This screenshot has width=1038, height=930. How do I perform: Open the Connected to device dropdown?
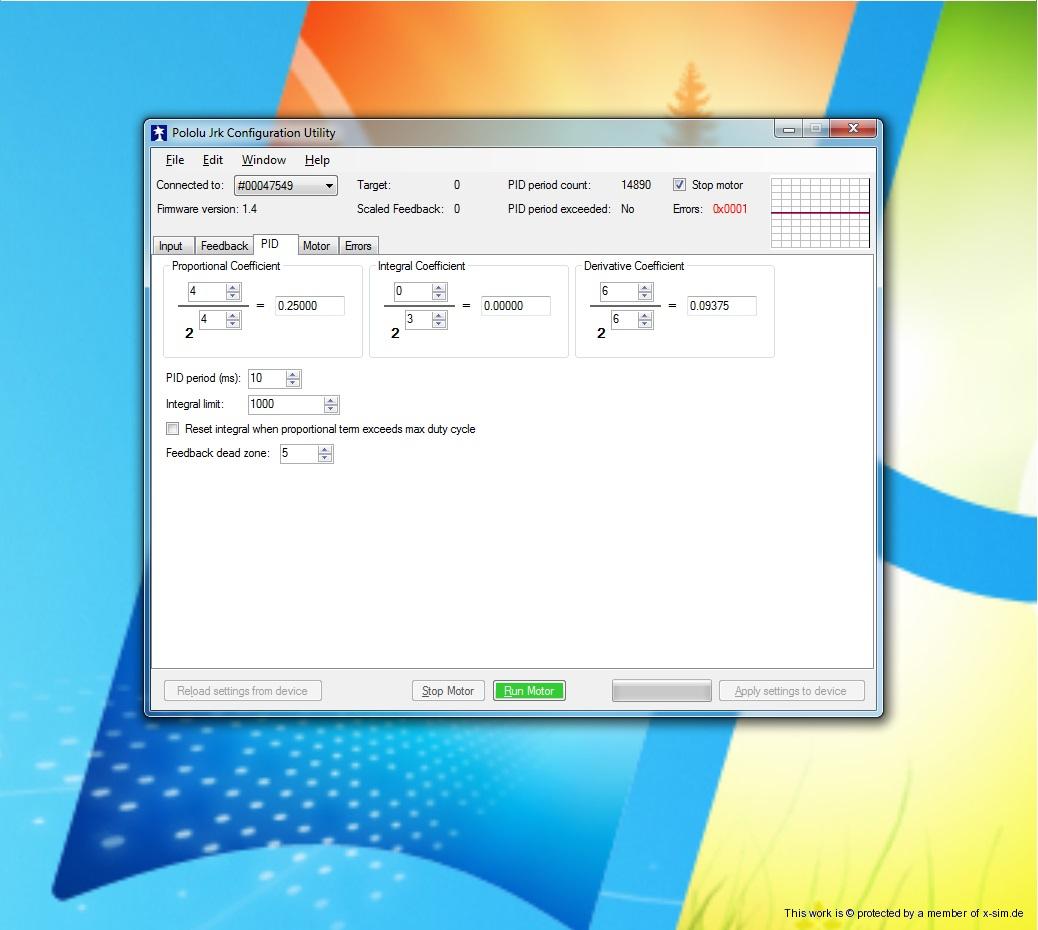[328, 186]
